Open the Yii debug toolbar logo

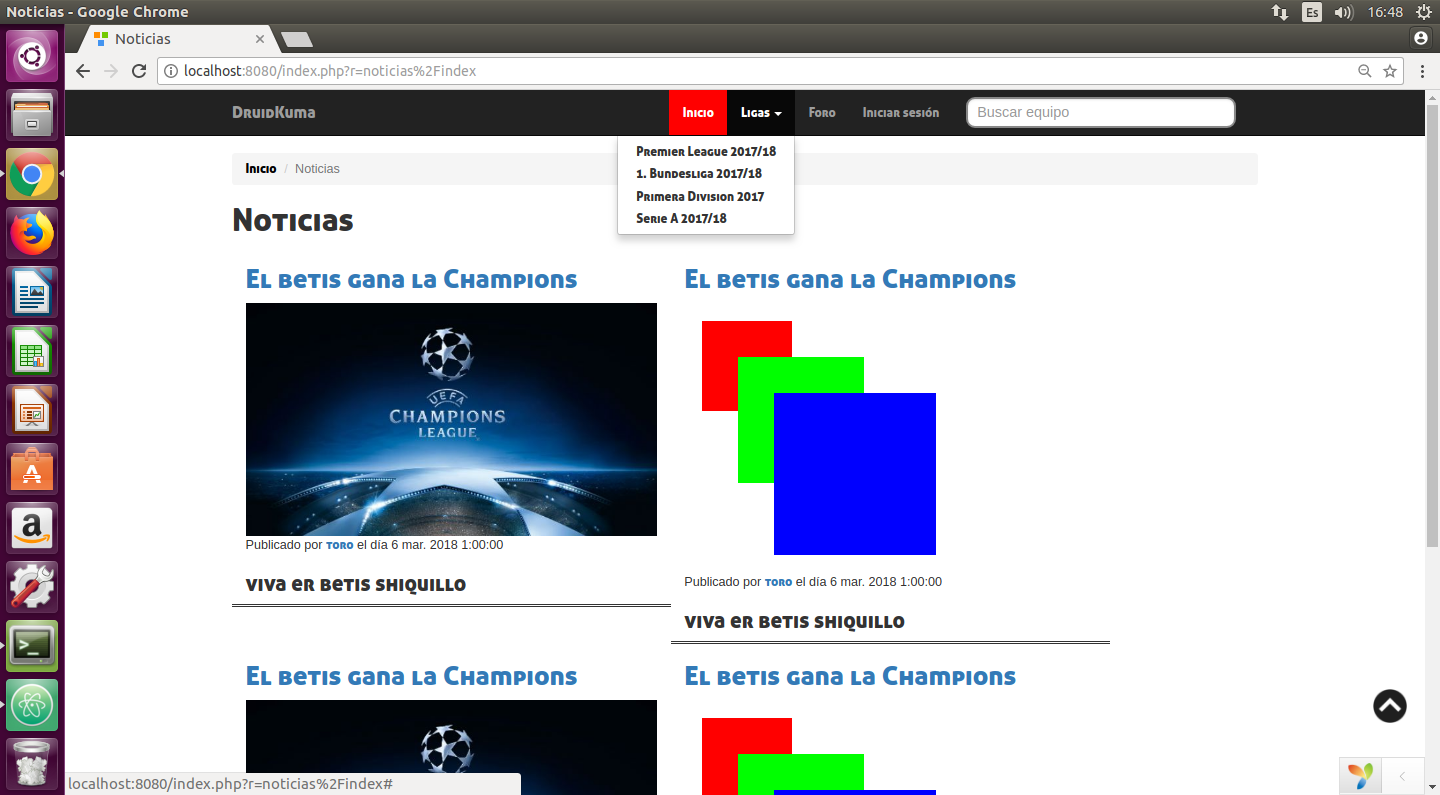1360,775
